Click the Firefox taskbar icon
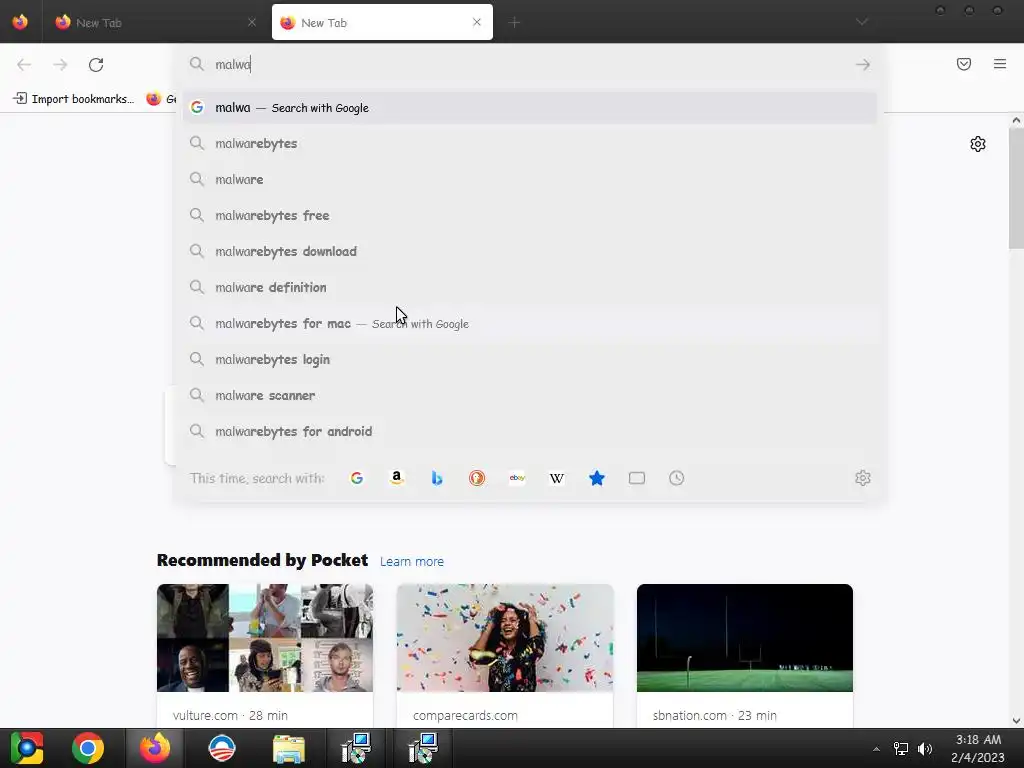1024x768 pixels. (155, 748)
